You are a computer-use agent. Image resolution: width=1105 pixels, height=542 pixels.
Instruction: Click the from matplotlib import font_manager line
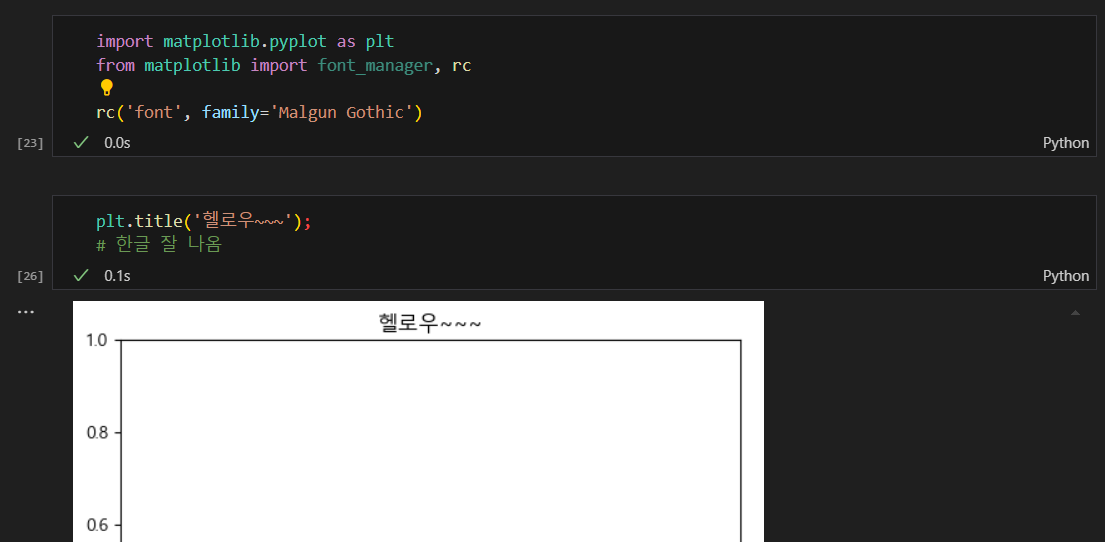(284, 66)
